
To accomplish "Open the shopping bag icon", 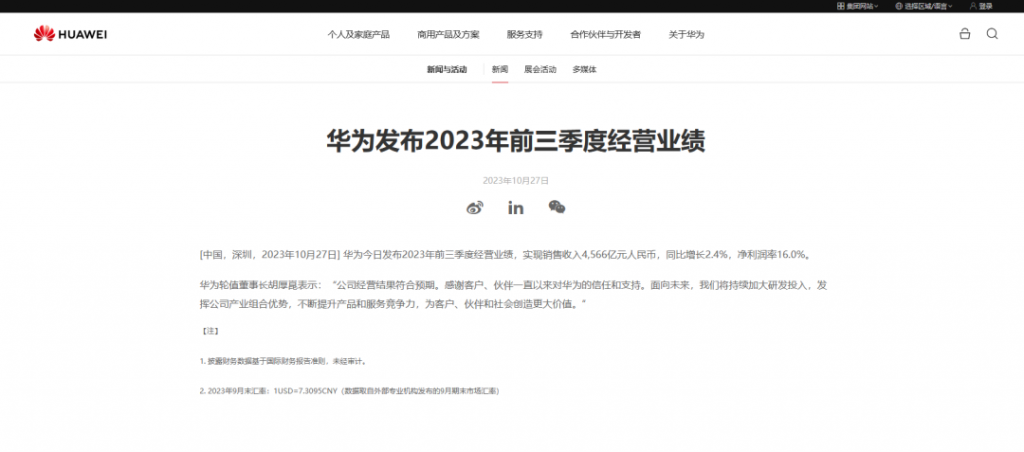I will point(965,34).
